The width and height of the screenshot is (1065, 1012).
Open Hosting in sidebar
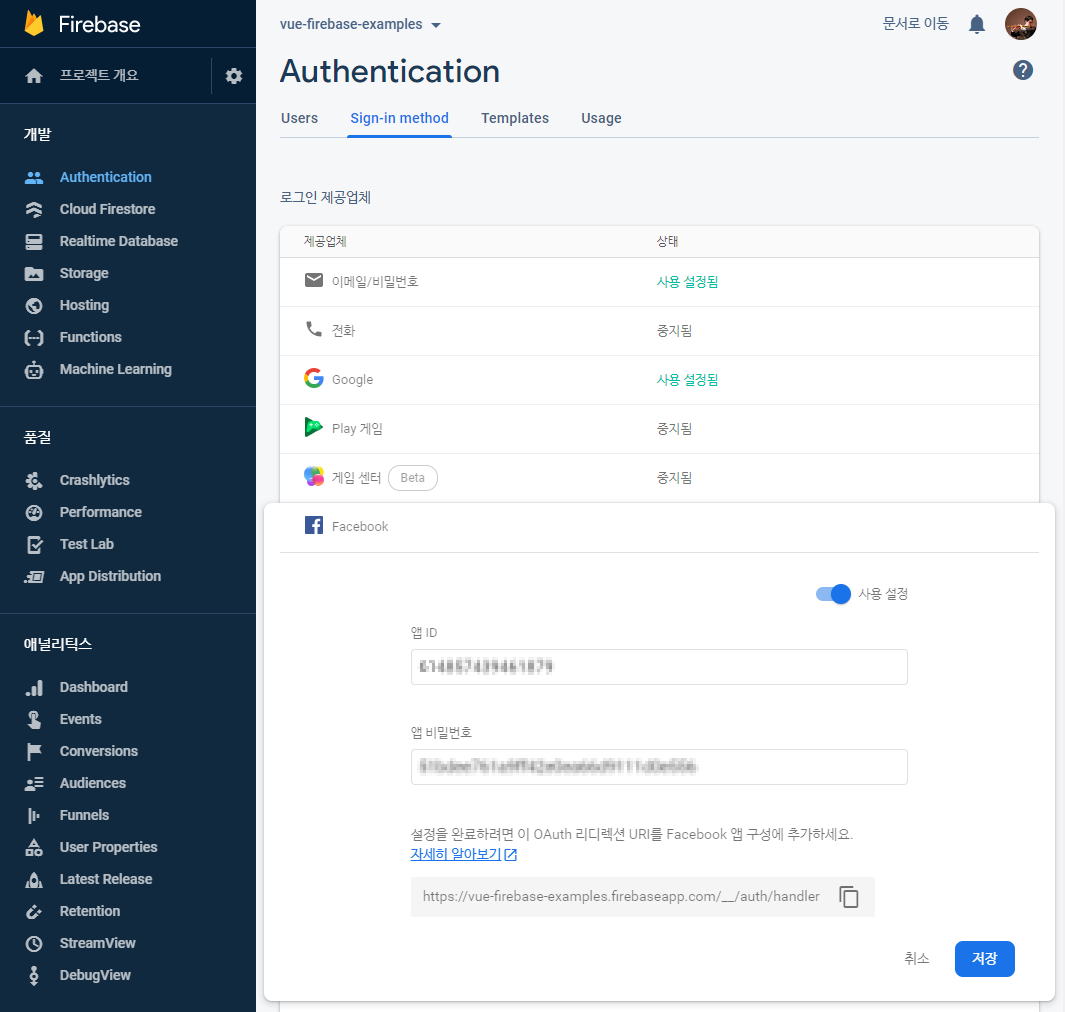tap(84, 306)
